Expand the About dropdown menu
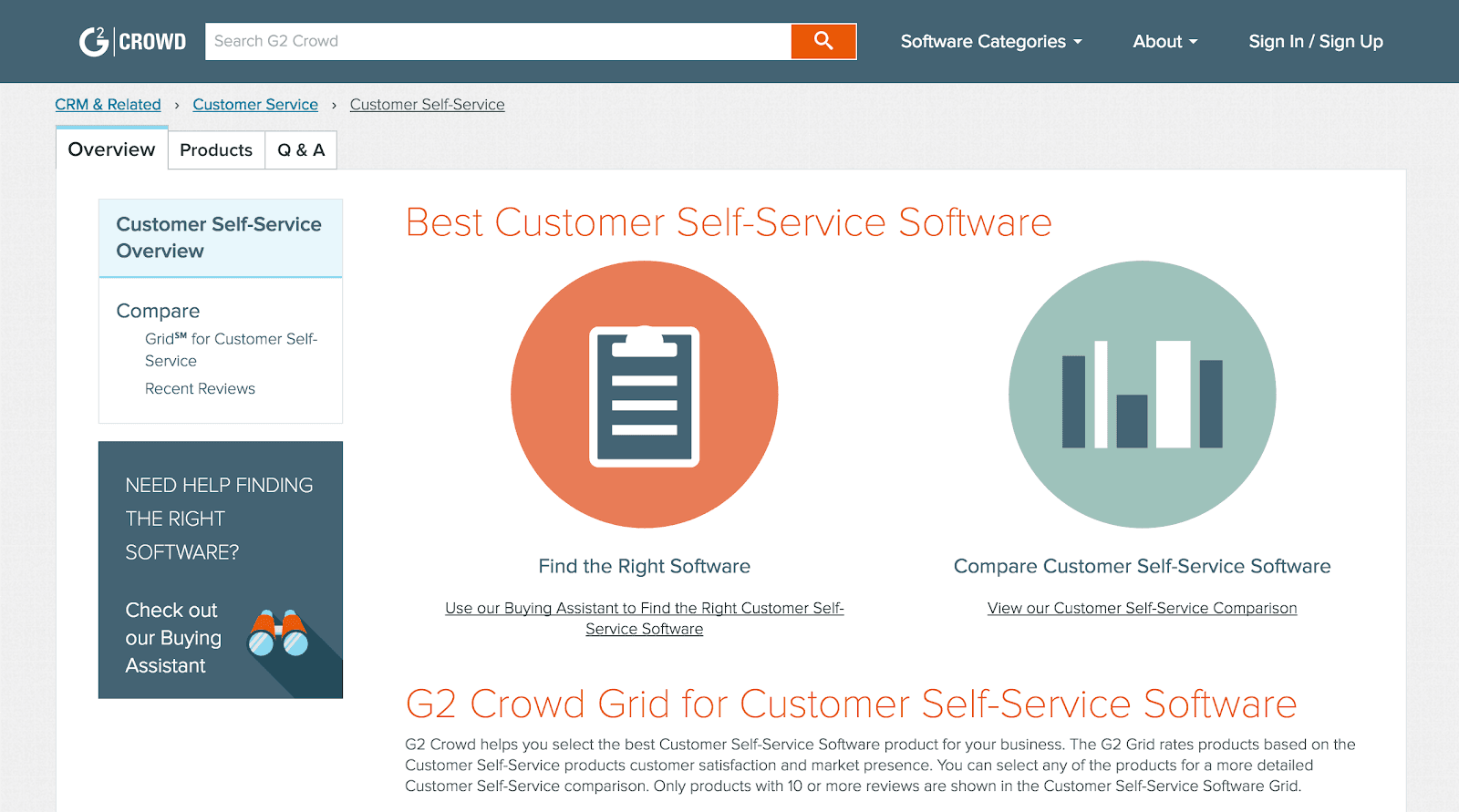The height and width of the screenshot is (812, 1459). click(x=1164, y=41)
